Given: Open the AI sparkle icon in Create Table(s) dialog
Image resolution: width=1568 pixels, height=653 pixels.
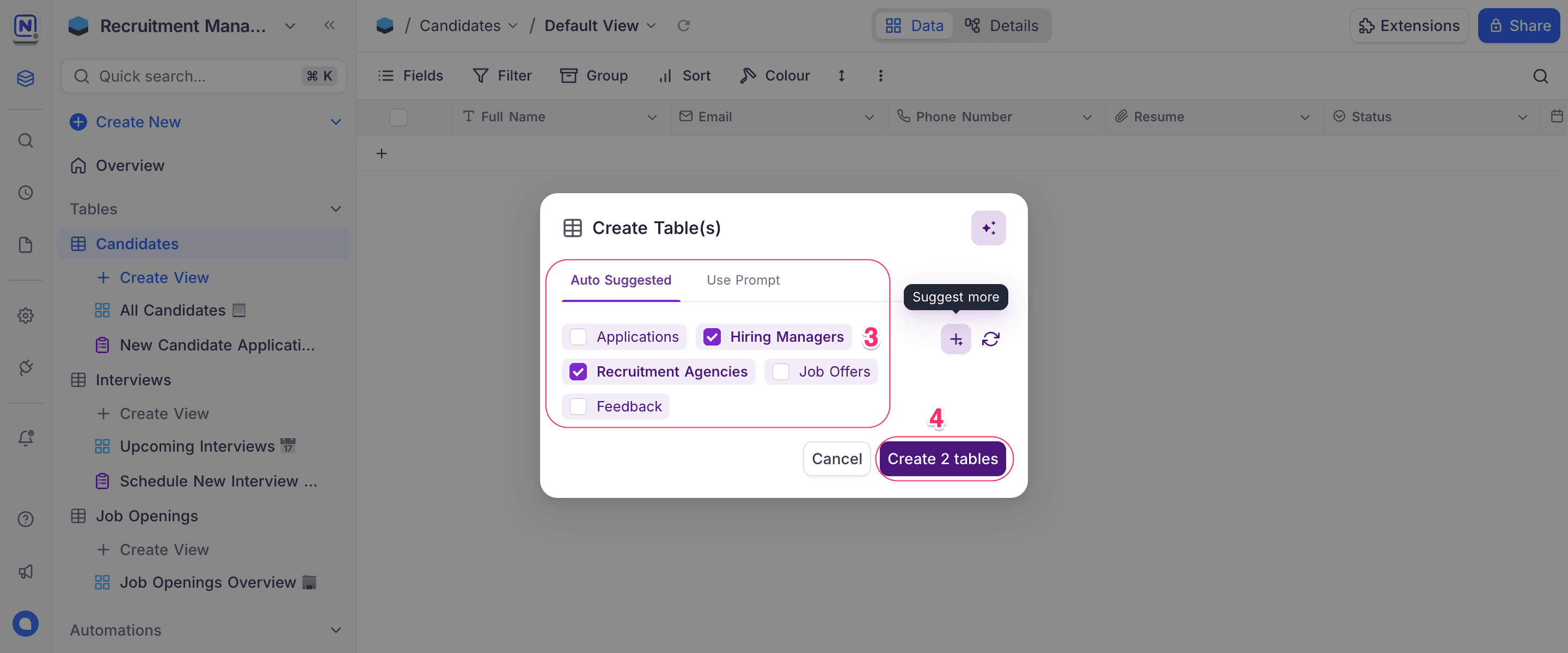Looking at the screenshot, I should [x=988, y=227].
